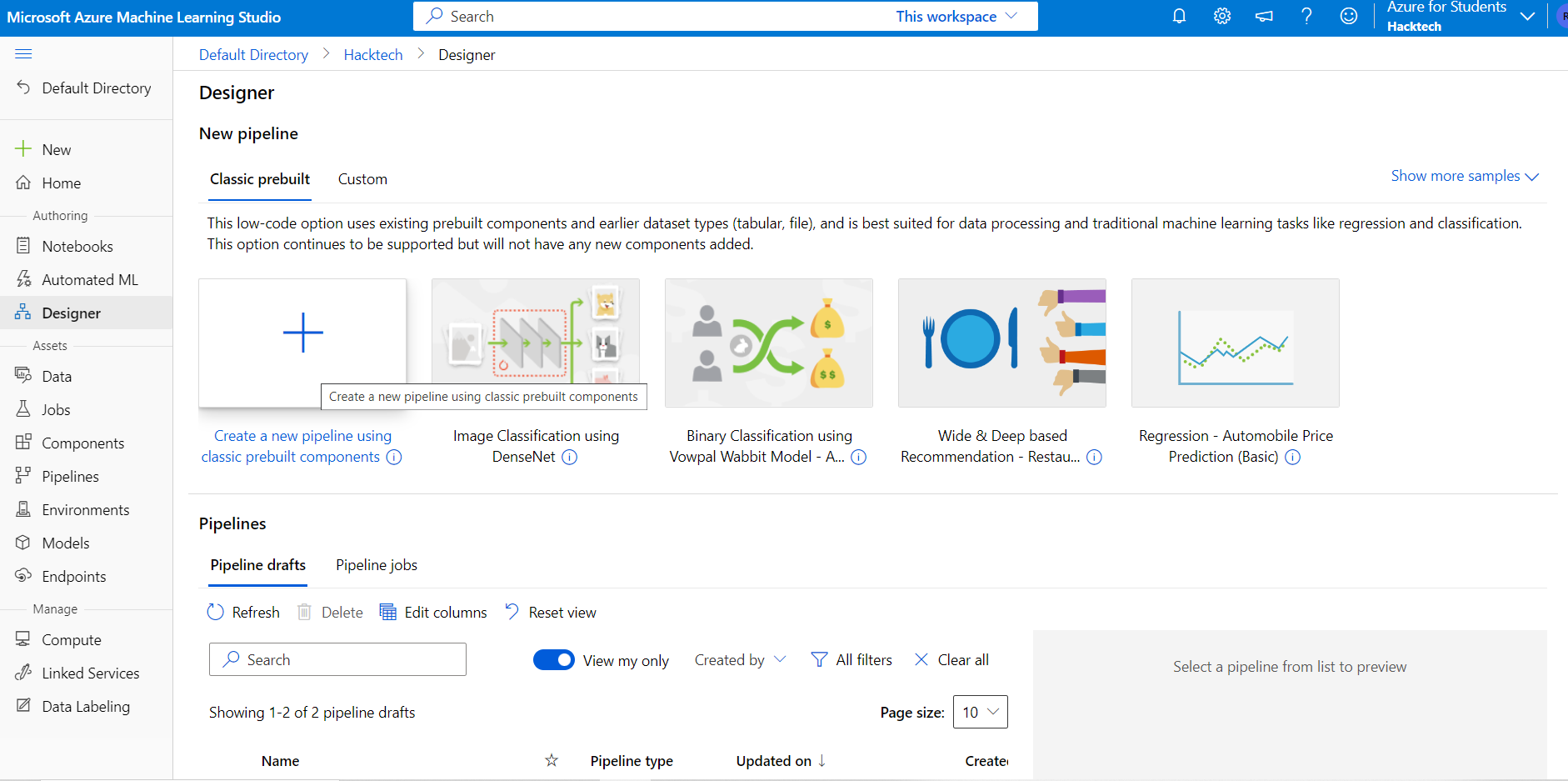Viewport: 1568px width, 781px height.
Task: Expand Show more samples
Action: [1465, 176]
